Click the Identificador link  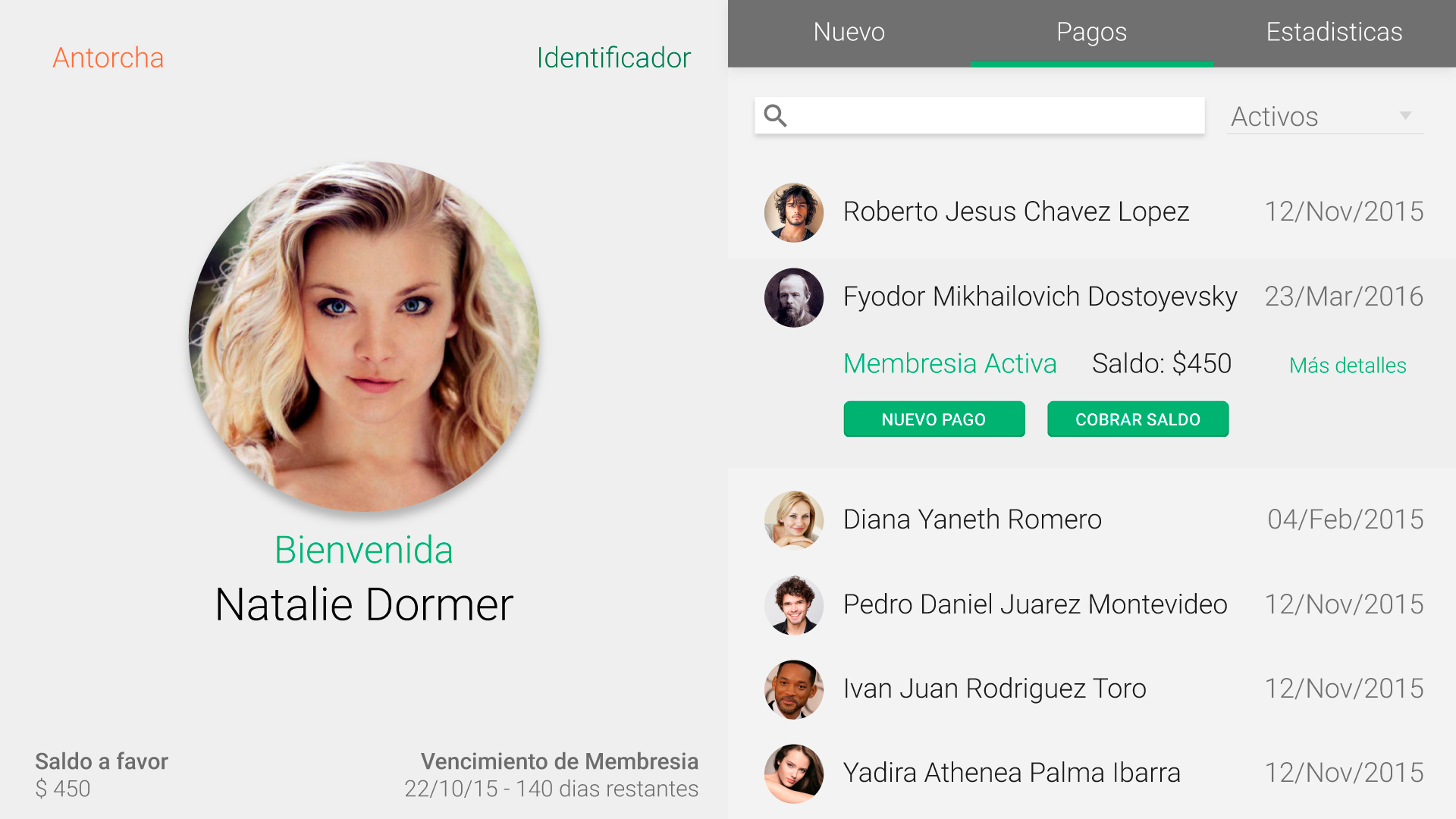tap(613, 58)
